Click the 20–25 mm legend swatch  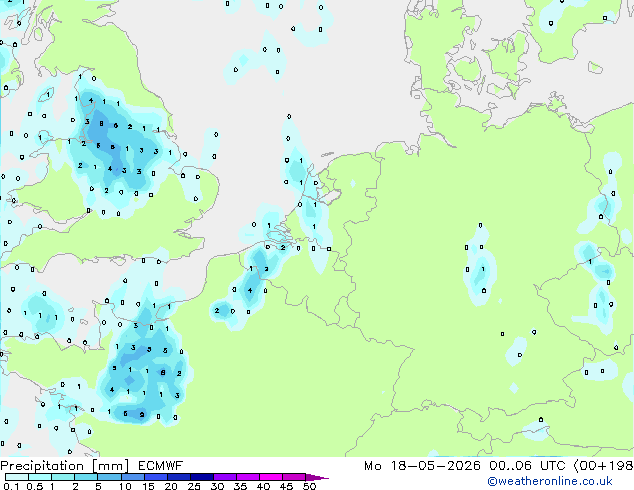179,477
